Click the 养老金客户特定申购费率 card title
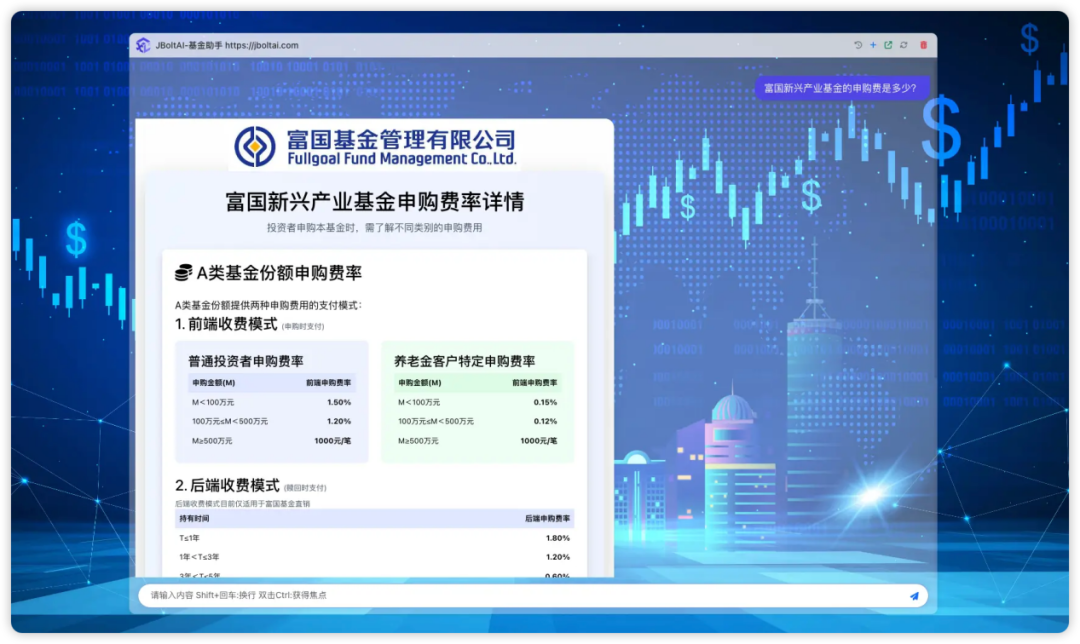 pyautogui.click(x=464, y=361)
